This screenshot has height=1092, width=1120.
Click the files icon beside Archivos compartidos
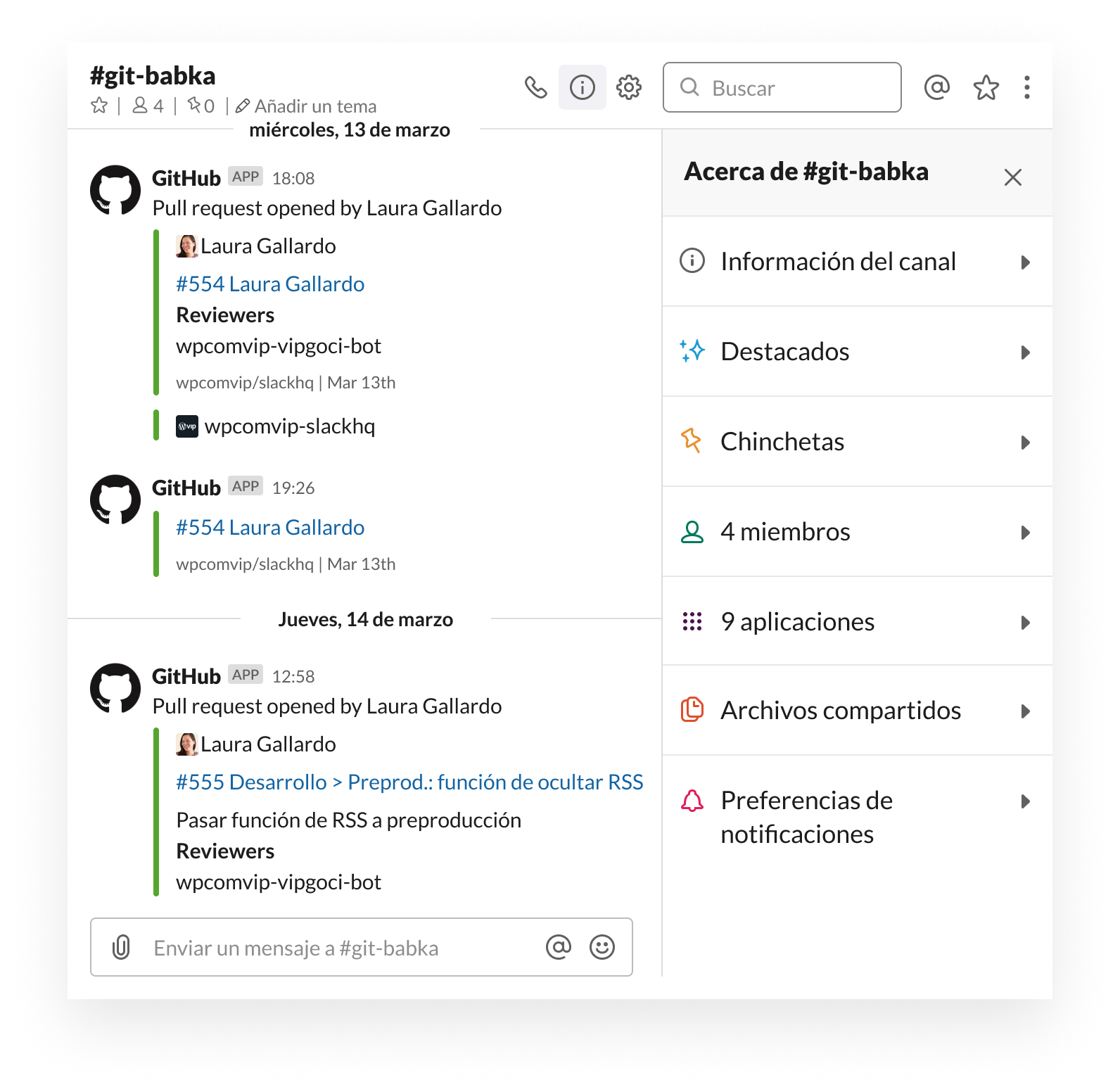(692, 709)
